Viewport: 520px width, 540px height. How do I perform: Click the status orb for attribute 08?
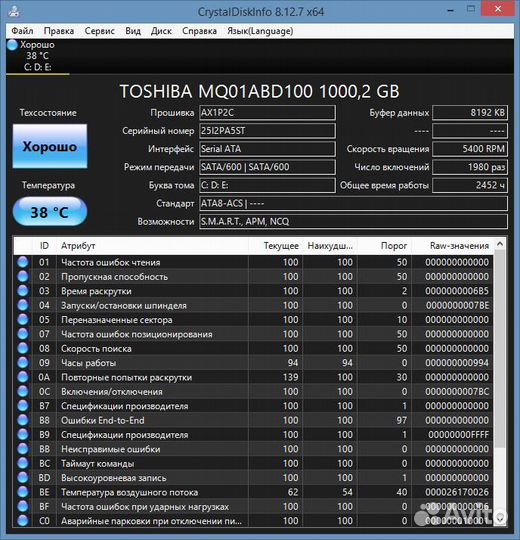[x=23, y=348]
